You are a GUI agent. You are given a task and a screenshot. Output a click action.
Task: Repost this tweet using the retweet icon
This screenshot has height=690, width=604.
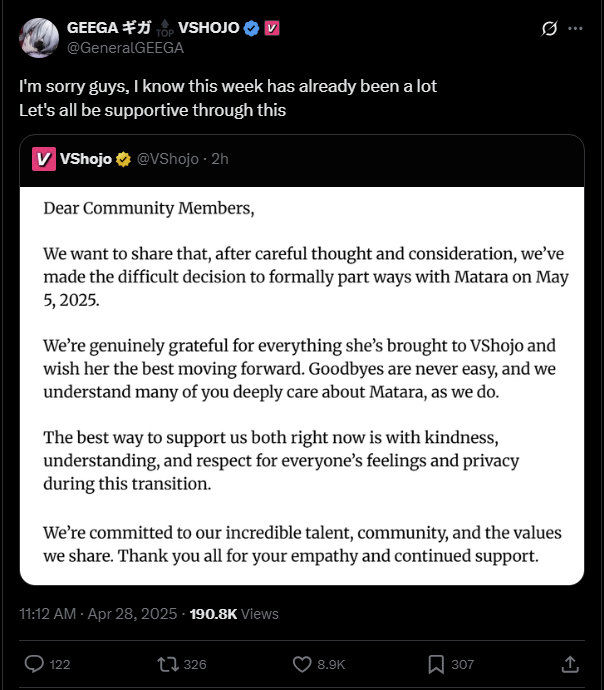coord(166,664)
